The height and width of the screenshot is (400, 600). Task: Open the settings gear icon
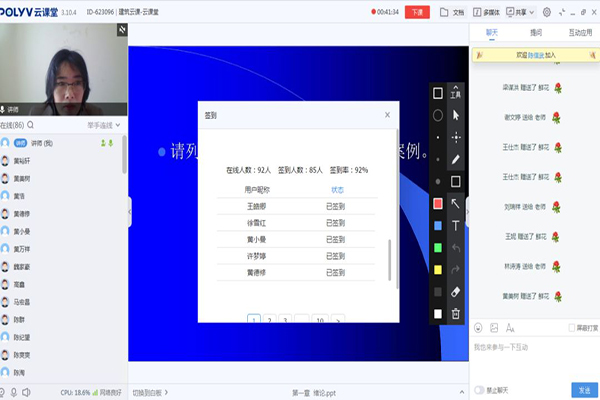click(x=546, y=12)
